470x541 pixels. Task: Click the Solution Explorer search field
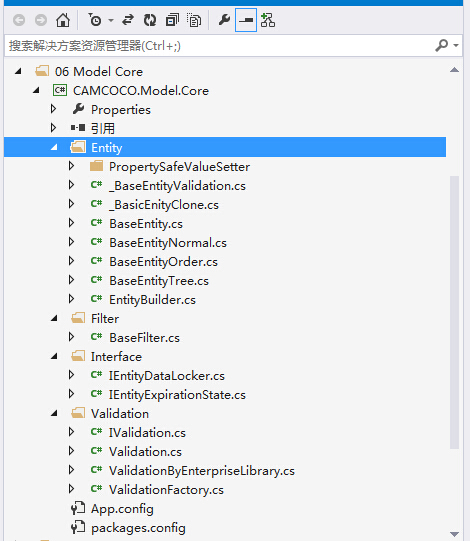tap(219, 46)
